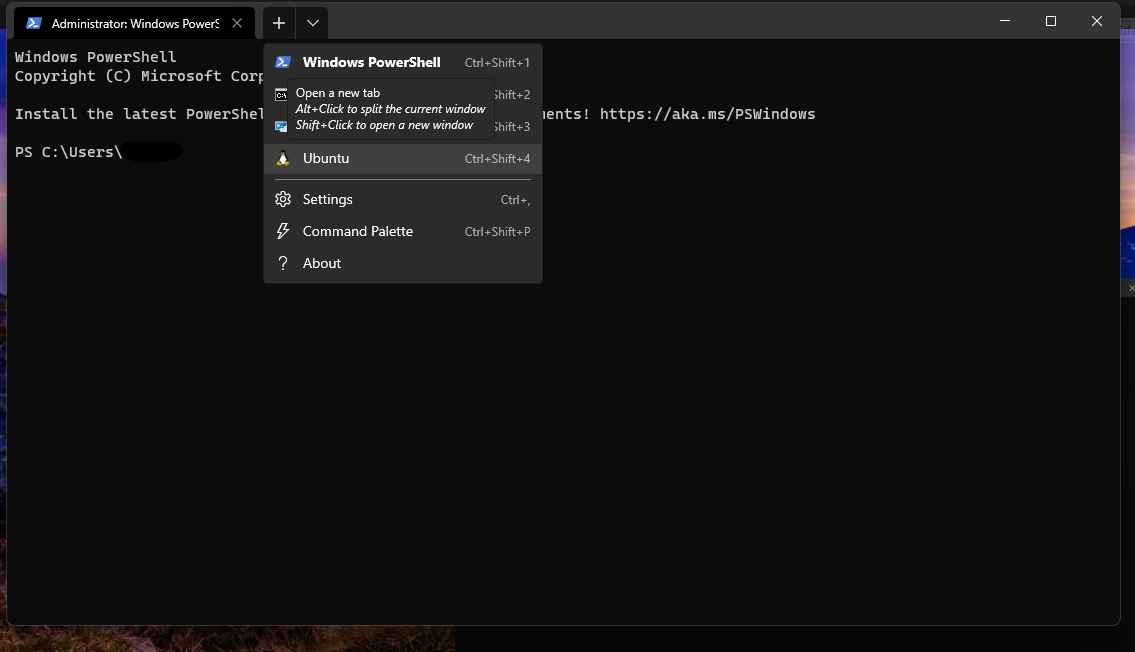Switch to the Administrator: Windows PowerShell tab
The image size is (1135, 652).
[135, 23]
